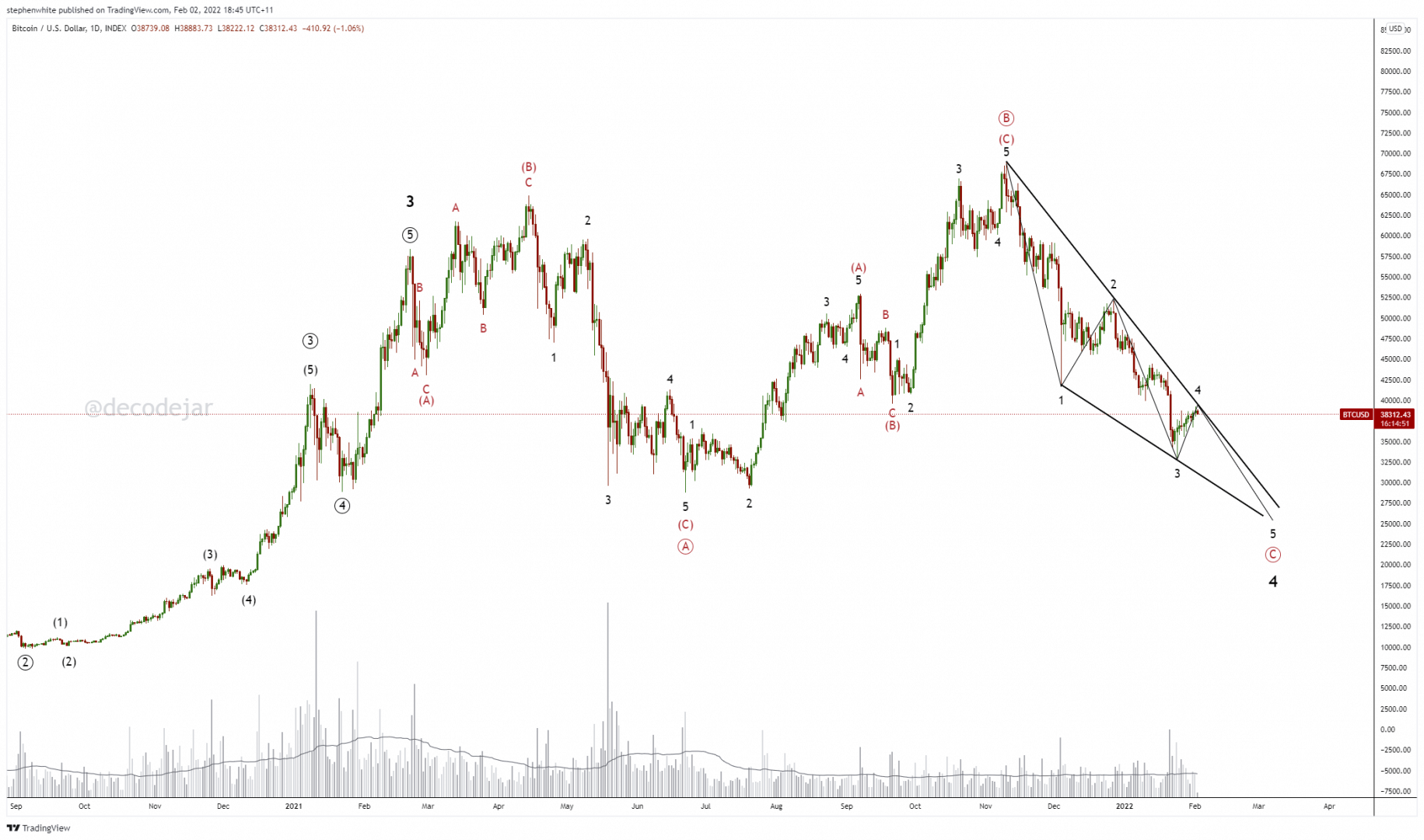Select the black circled 4 wave label
Viewport: 1424px width, 840px height.
tap(342, 506)
